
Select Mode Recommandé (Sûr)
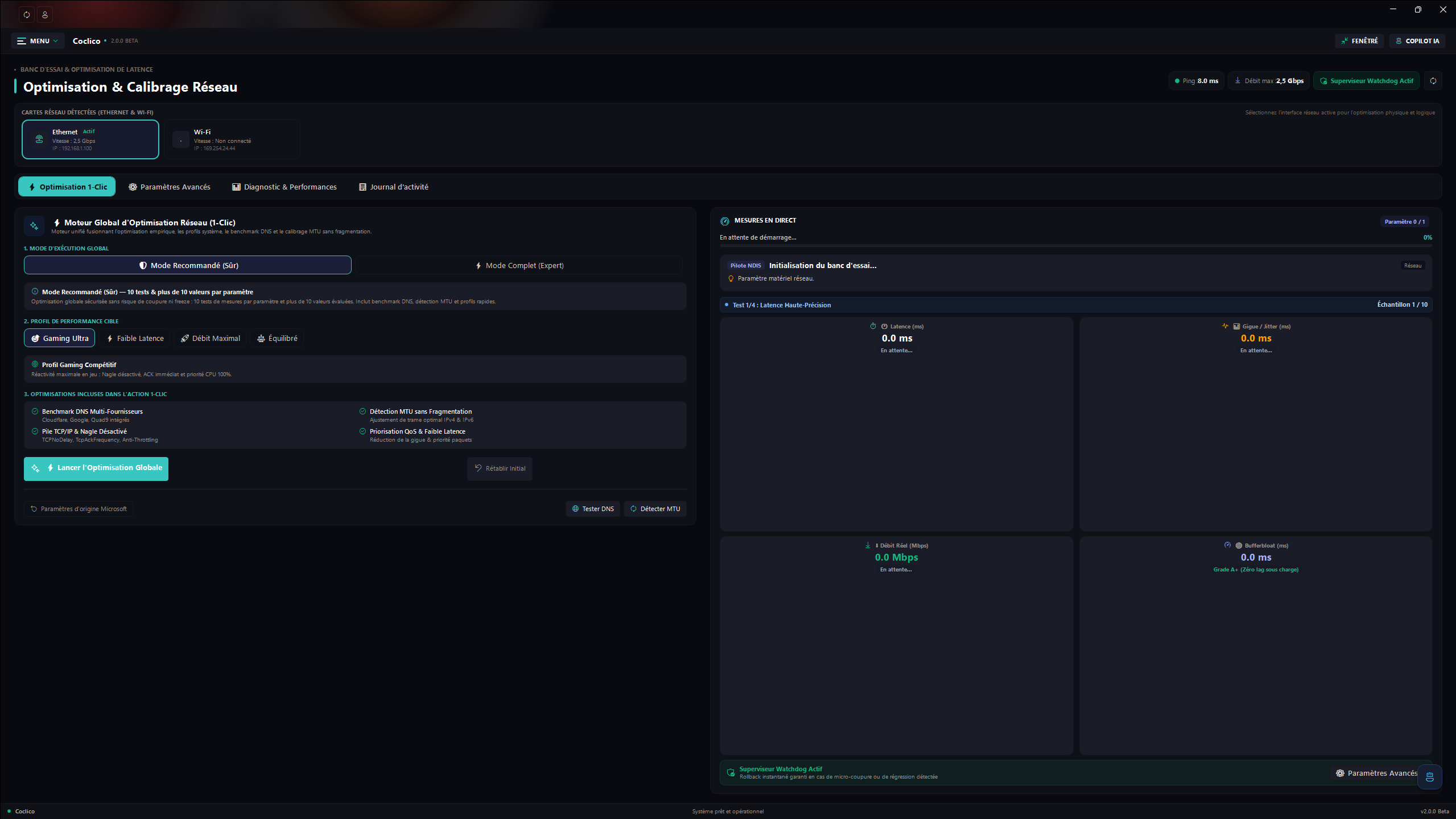(x=188, y=265)
